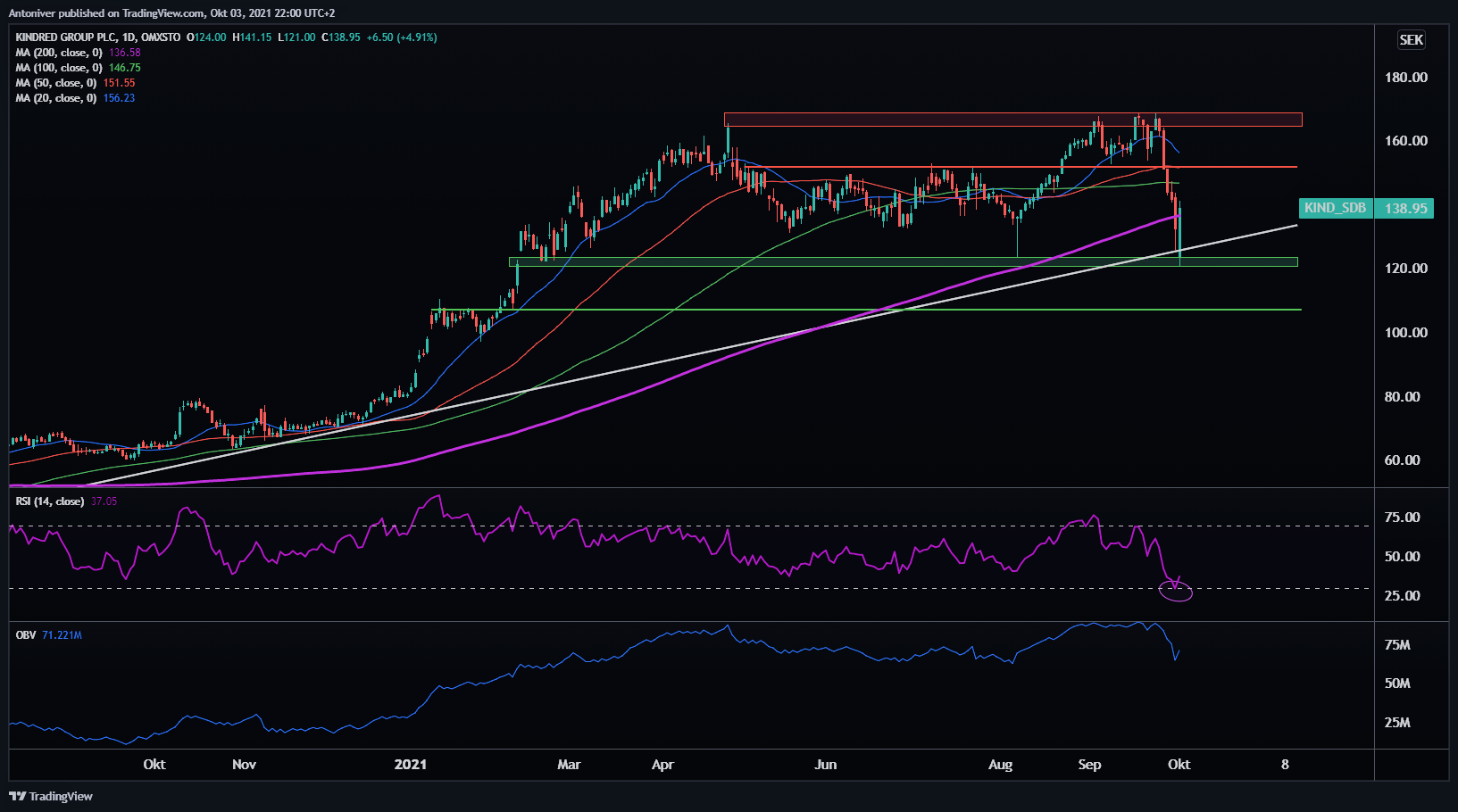1458x812 pixels.
Task: Select the MA (50, close, 0) indicator legend
Action: 55,83
